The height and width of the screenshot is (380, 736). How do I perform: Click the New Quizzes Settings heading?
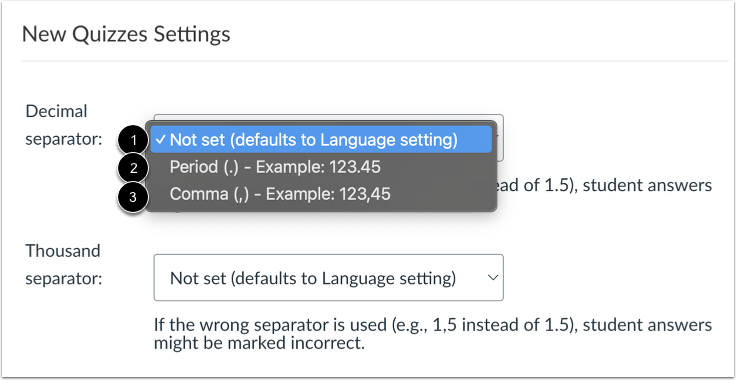pyautogui.click(x=126, y=35)
